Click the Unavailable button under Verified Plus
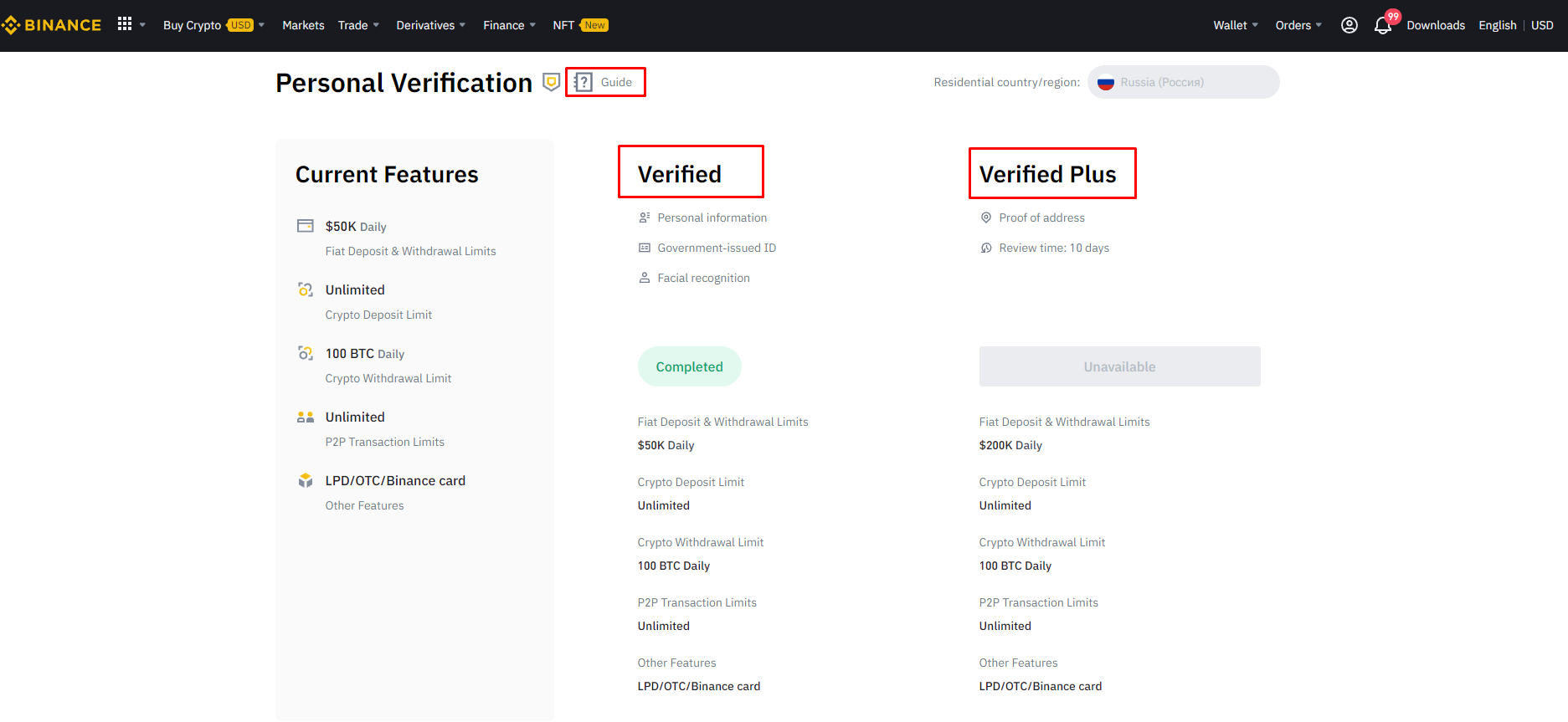This screenshot has width=1568, height=722. tap(1119, 366)
